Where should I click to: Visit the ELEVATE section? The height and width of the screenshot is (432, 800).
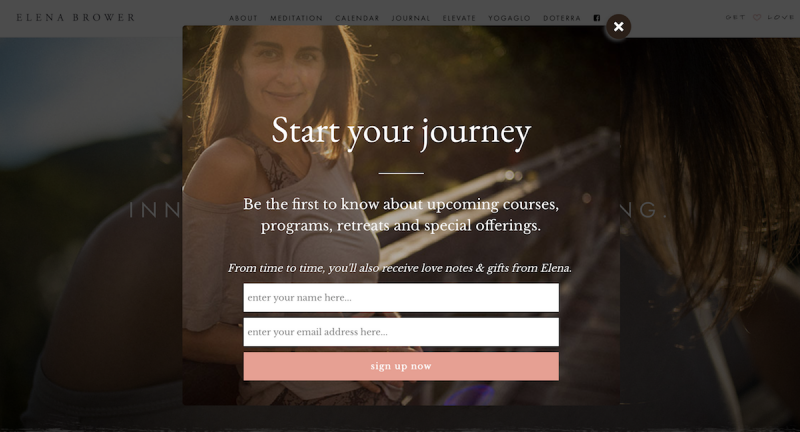(x=459, y=18)
